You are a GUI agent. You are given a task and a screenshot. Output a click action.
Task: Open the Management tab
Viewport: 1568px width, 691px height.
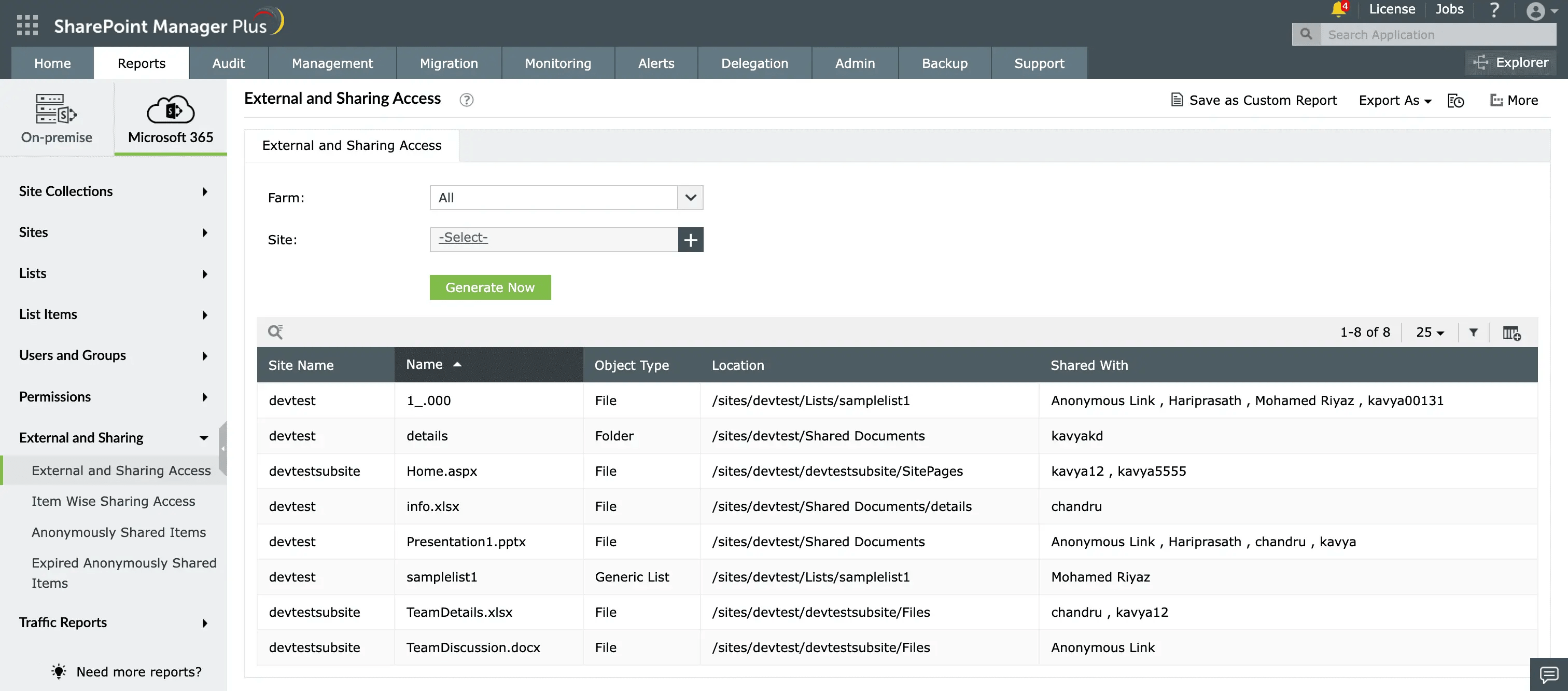[x=332, y=63]
